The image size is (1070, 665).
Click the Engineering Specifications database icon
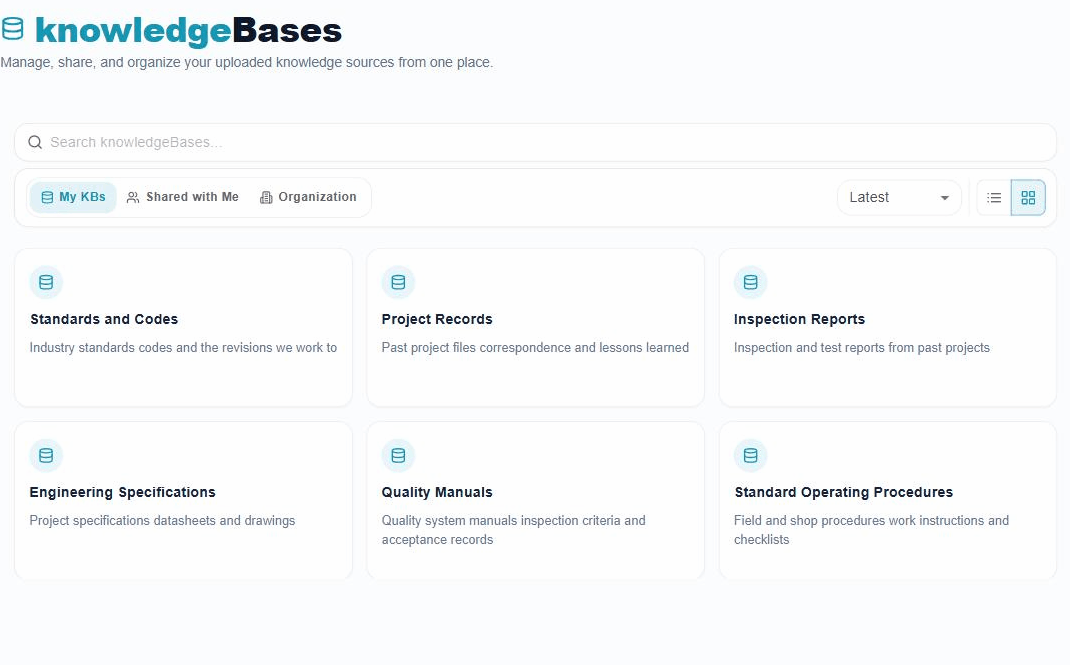(46, 456)
